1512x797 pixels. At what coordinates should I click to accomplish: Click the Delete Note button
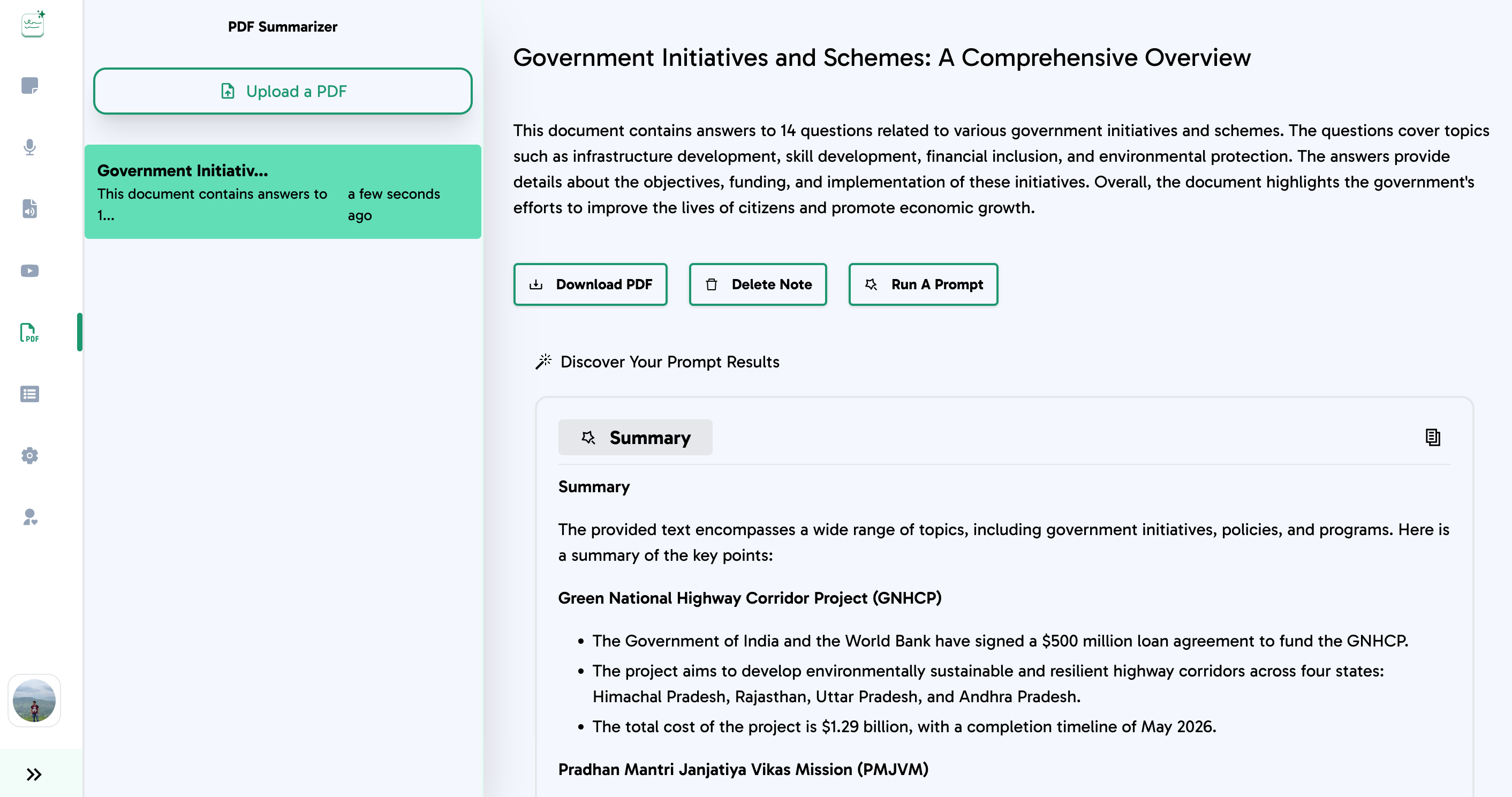757,284
